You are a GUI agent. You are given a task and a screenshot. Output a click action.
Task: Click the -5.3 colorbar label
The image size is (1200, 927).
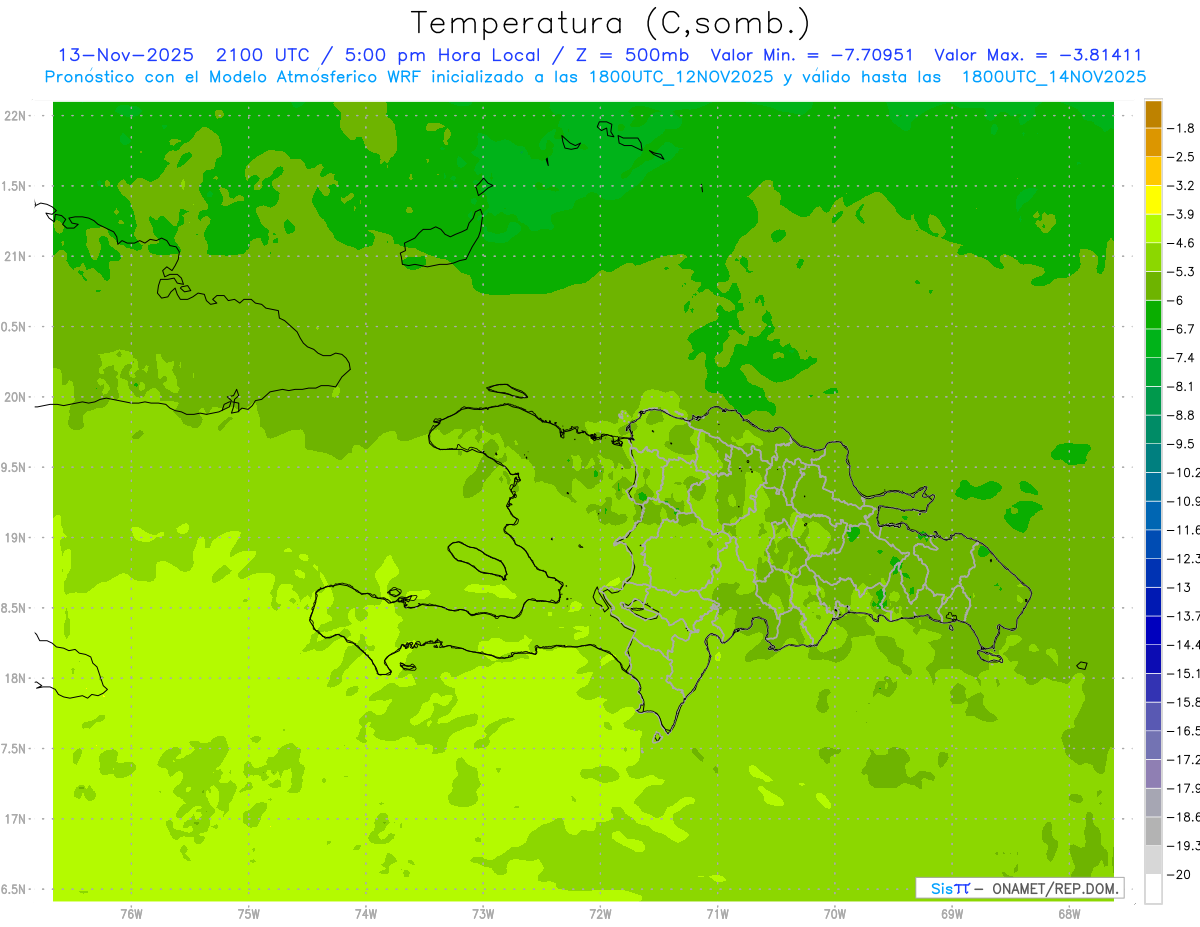point(1182,272)
